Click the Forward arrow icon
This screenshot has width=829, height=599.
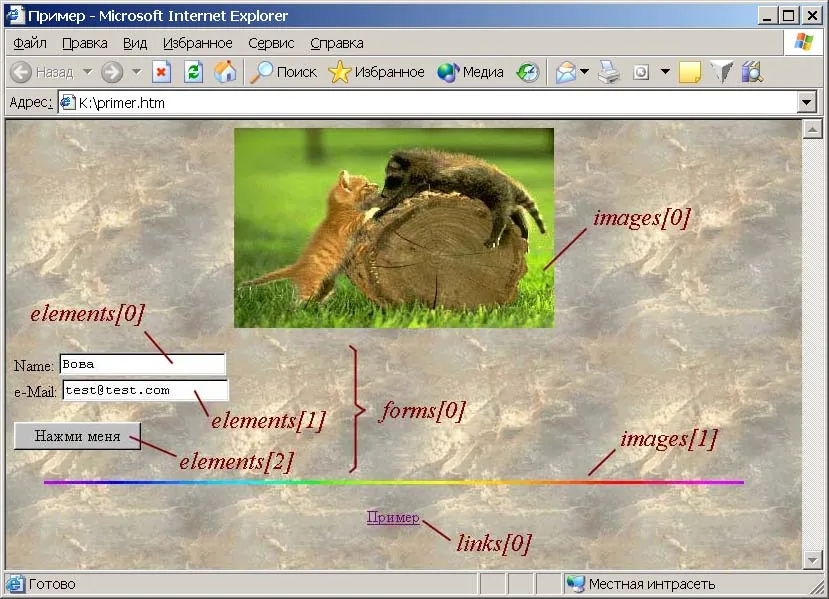coord(112,72)
